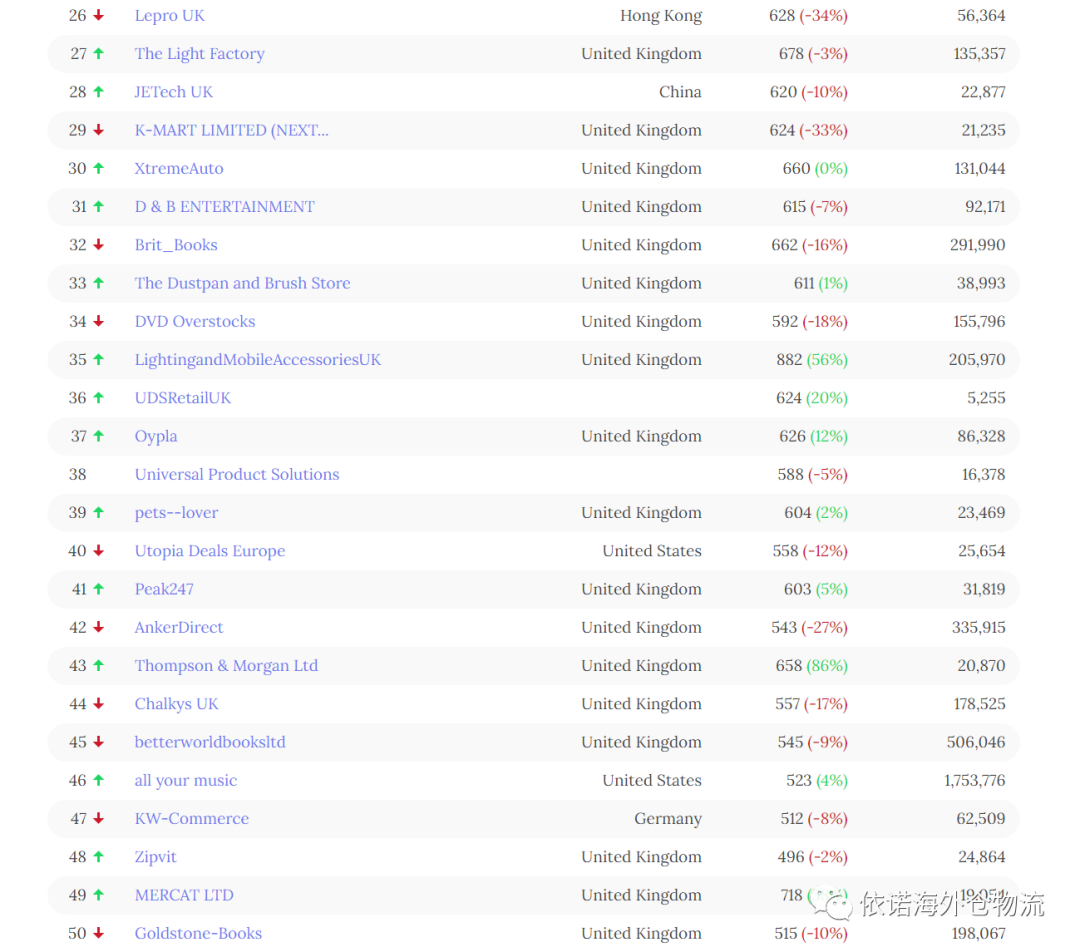Click the KW-Commerce seller link

pyautogui.click(x=192, y=818)
